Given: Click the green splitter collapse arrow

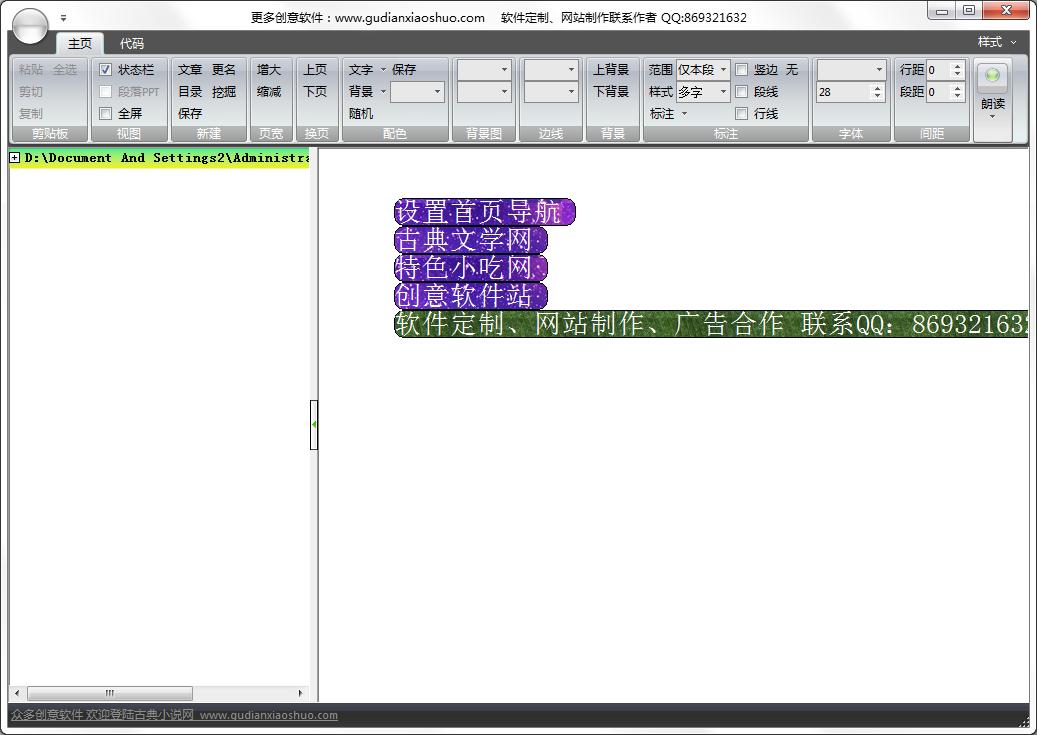Looking at the screenshot, I should [x=314, y=424].
